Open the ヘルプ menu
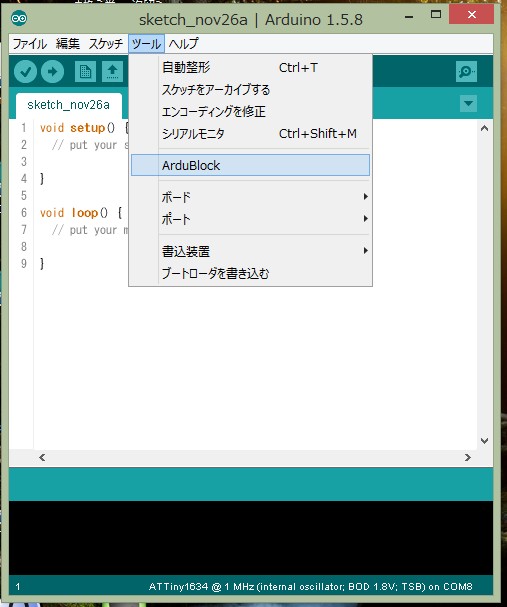507x607 pixels. (x=183, y=44)
